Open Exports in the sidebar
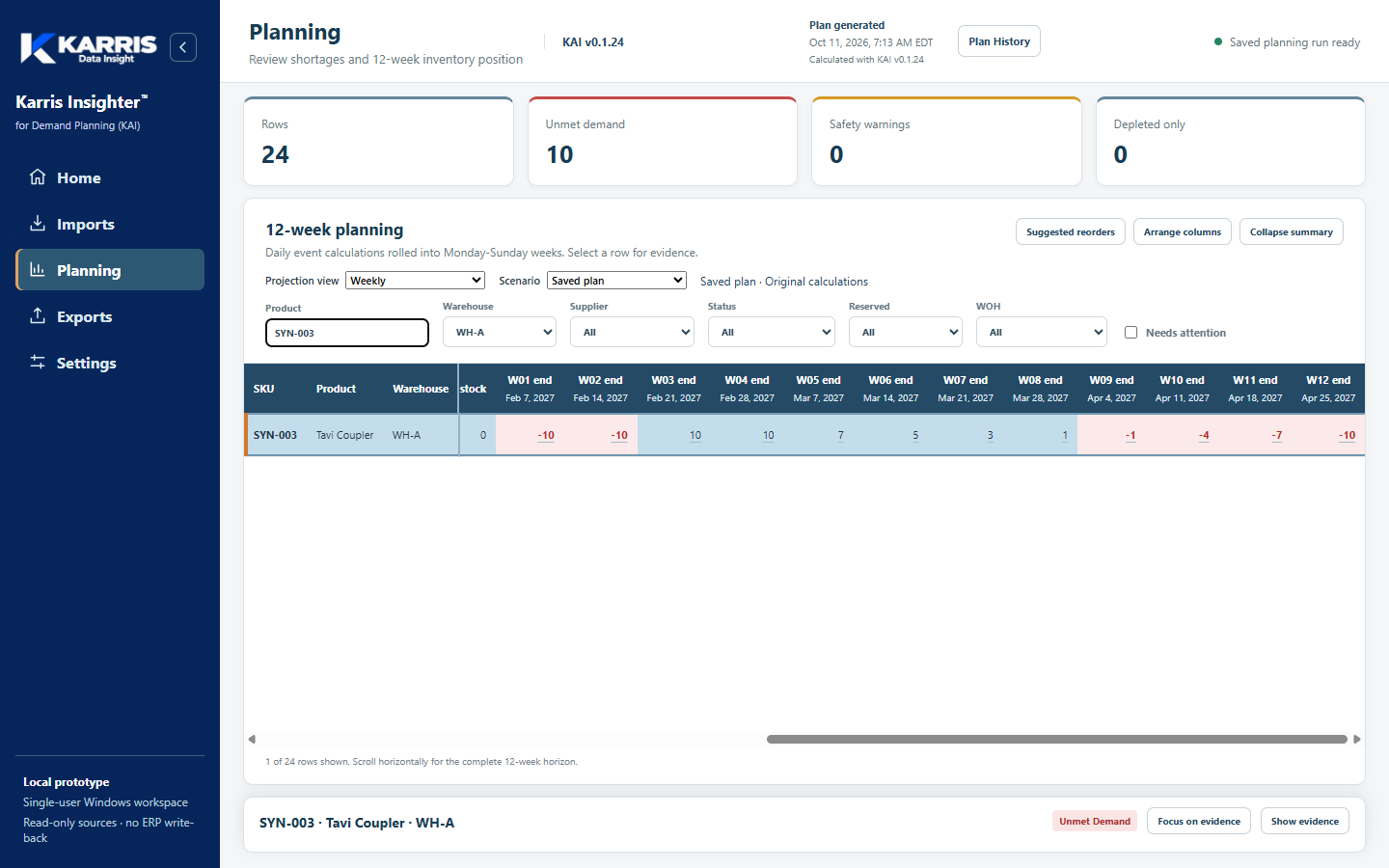The width and height of the screenshot is (1389, 868). (110, 316)
